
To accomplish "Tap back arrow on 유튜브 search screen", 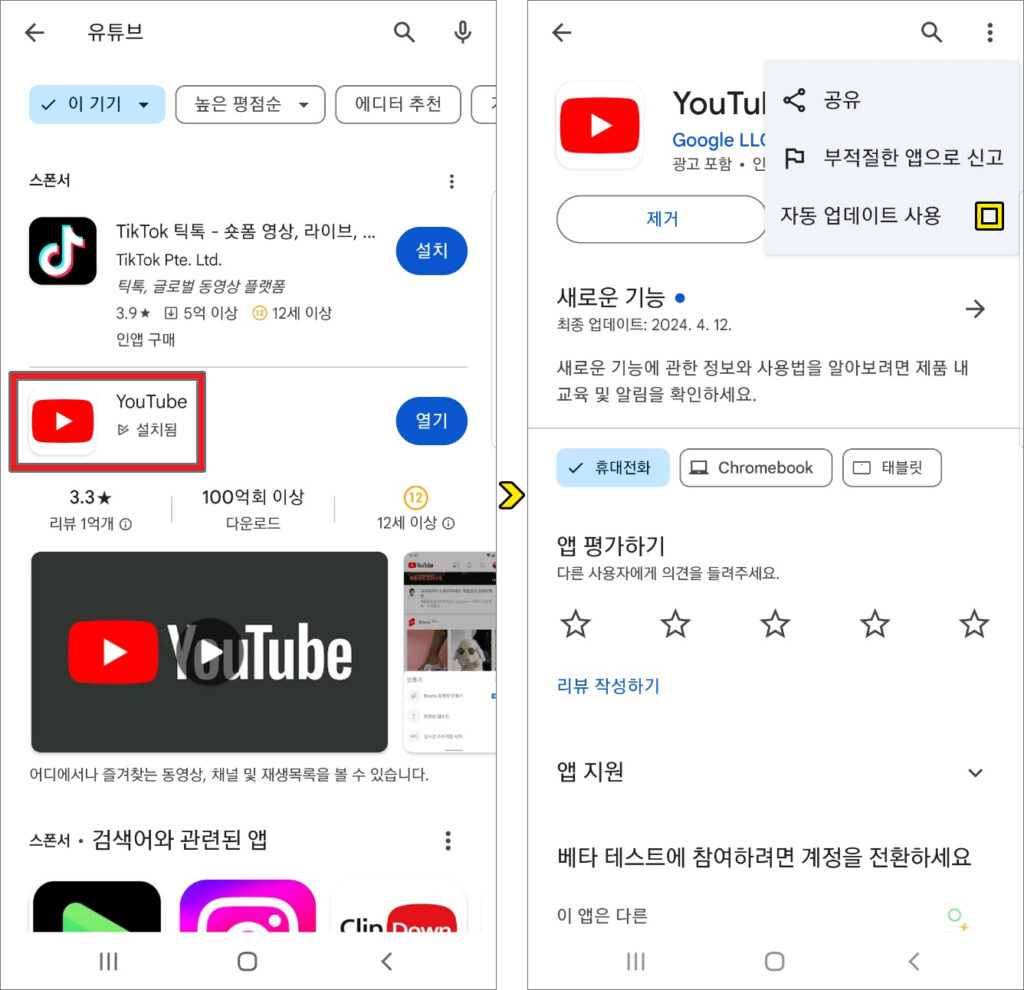I will click(34, 32).
